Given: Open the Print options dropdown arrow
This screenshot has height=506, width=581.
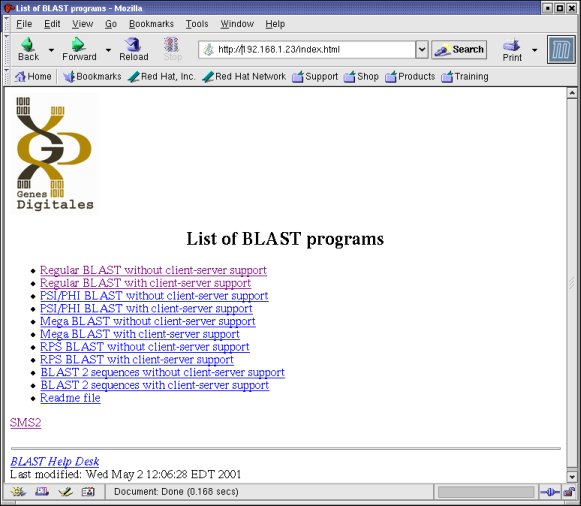Looking at the screenshot, I should click(x=534, y=50).
